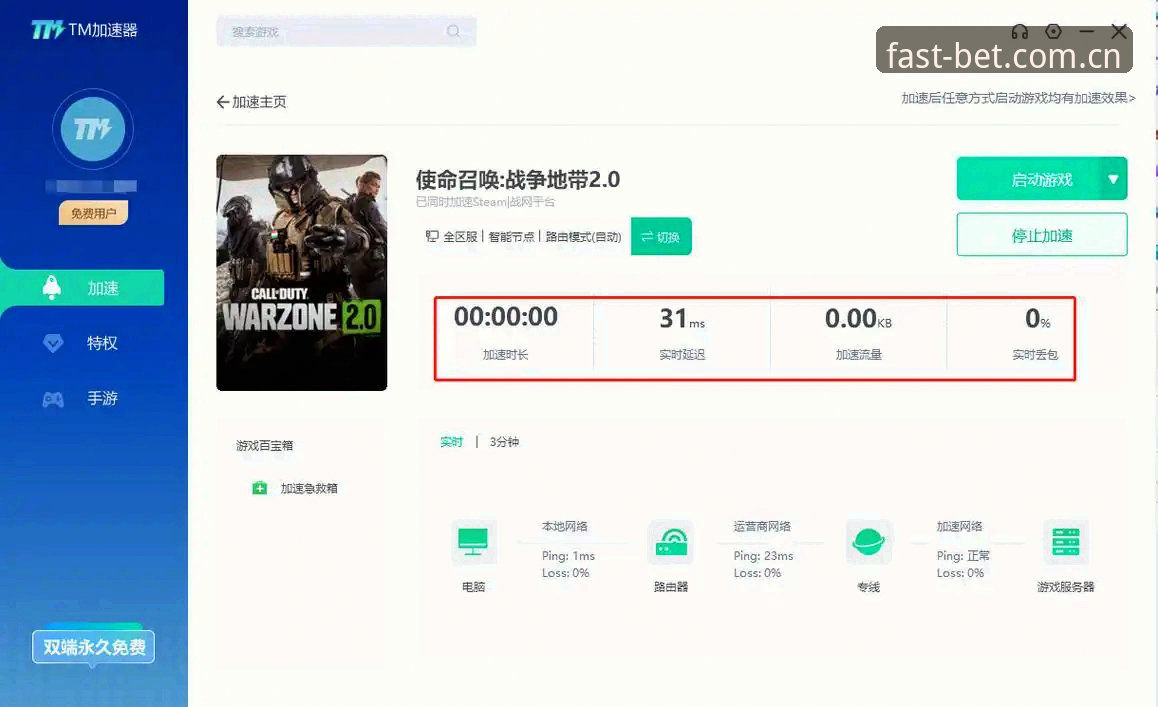The width and height of the screenshot is (1158, 707).
Task: Click the headset support icon
Action: tap(1020, 32)
